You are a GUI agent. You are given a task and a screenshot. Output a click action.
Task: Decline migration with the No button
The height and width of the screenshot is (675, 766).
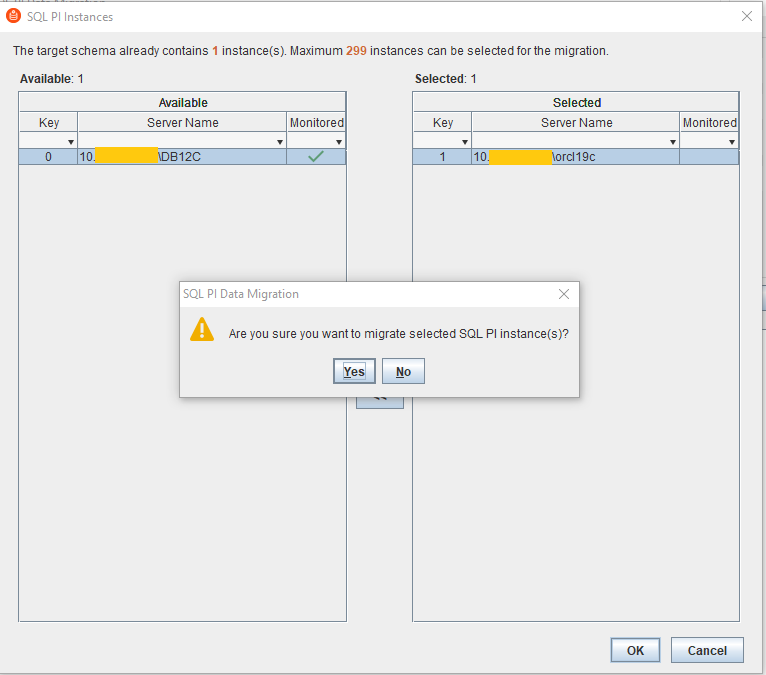tap(403, 371)
